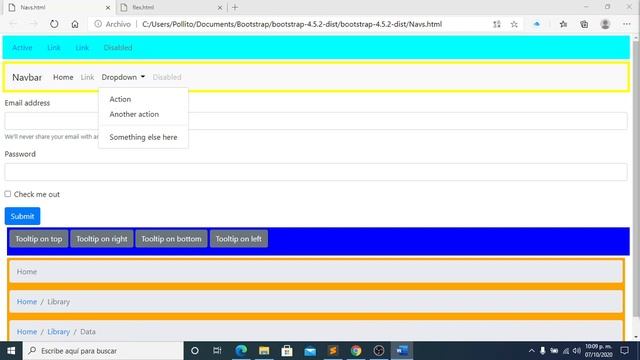Open Google Chrome from the taskbar
The height and width of the screenshot is (360, 640).
356,351
